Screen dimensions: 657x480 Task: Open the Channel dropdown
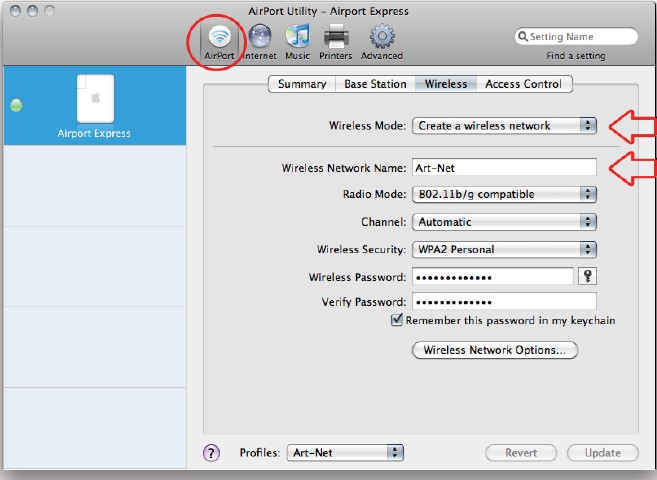click(504, 222)
